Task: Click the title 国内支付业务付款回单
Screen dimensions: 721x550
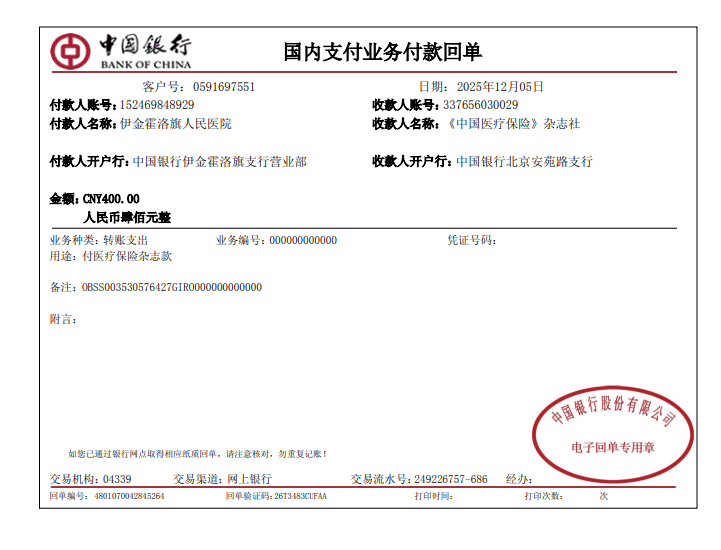Action: pos(383,52)
